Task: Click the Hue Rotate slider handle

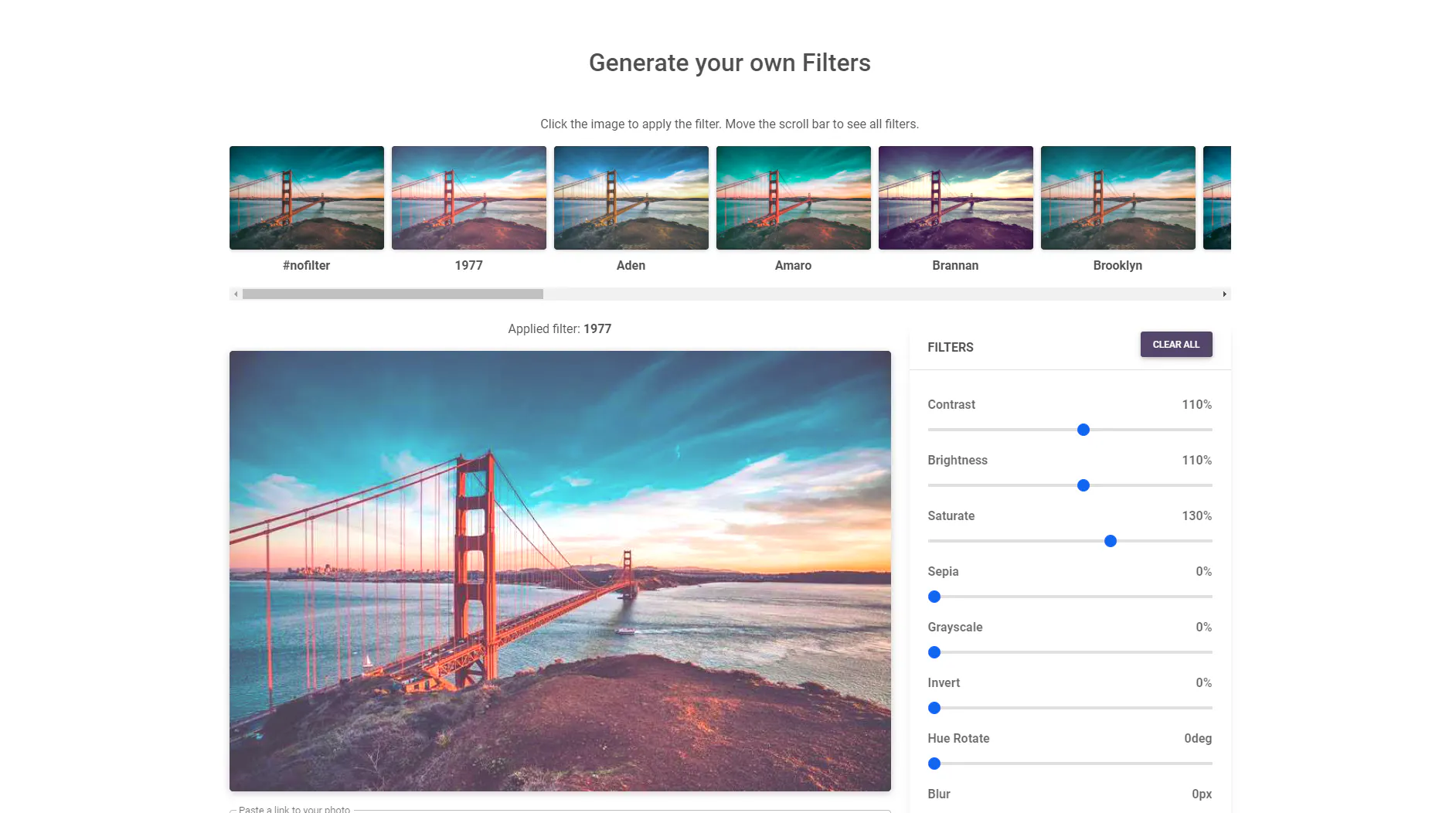Action: click(934, 764)
